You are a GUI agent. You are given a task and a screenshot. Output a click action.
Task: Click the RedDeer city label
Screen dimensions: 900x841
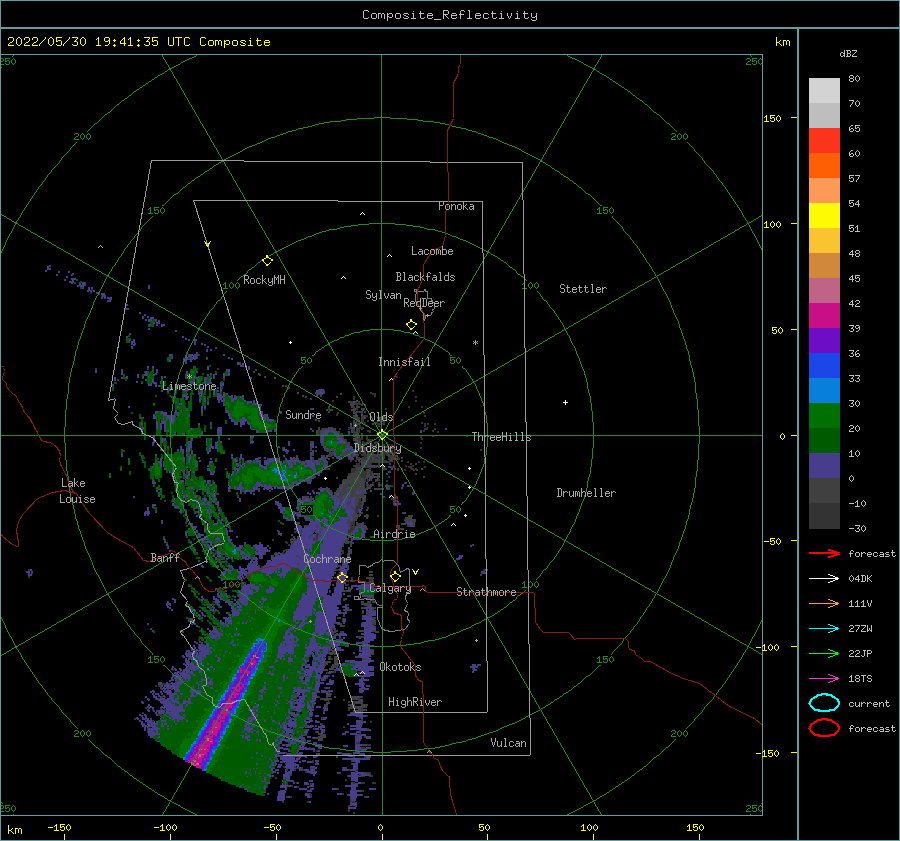[424, 303]
